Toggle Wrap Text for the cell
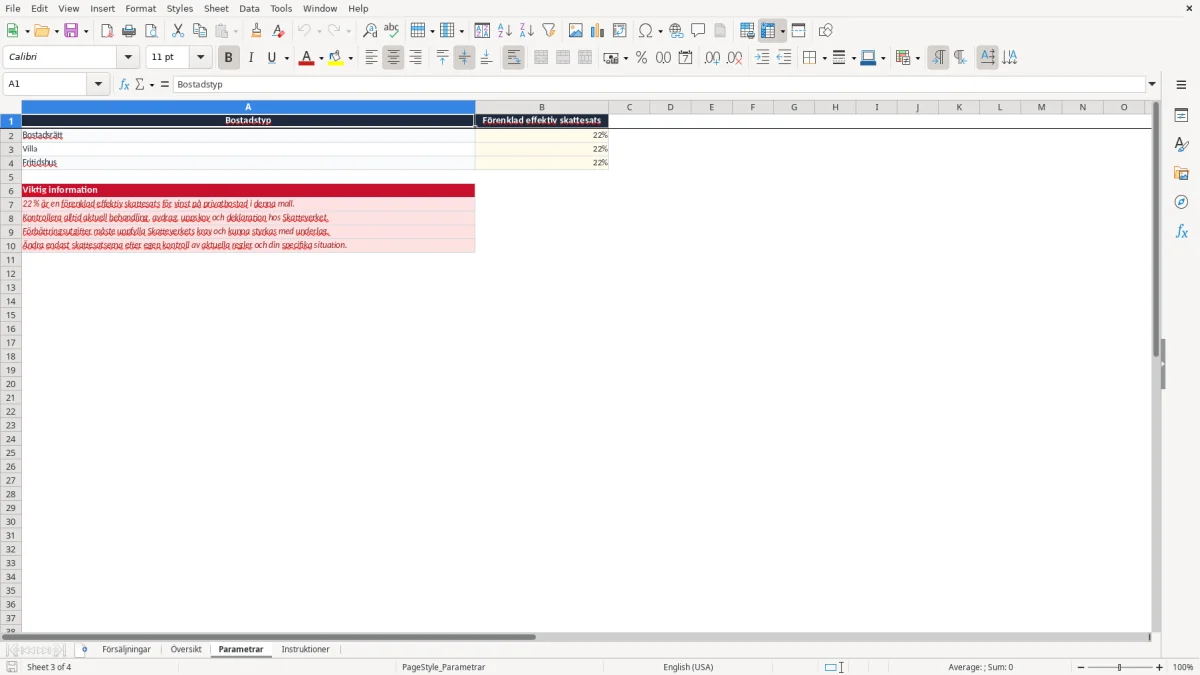Viewport: 1200px width, 675px height. 513,58
